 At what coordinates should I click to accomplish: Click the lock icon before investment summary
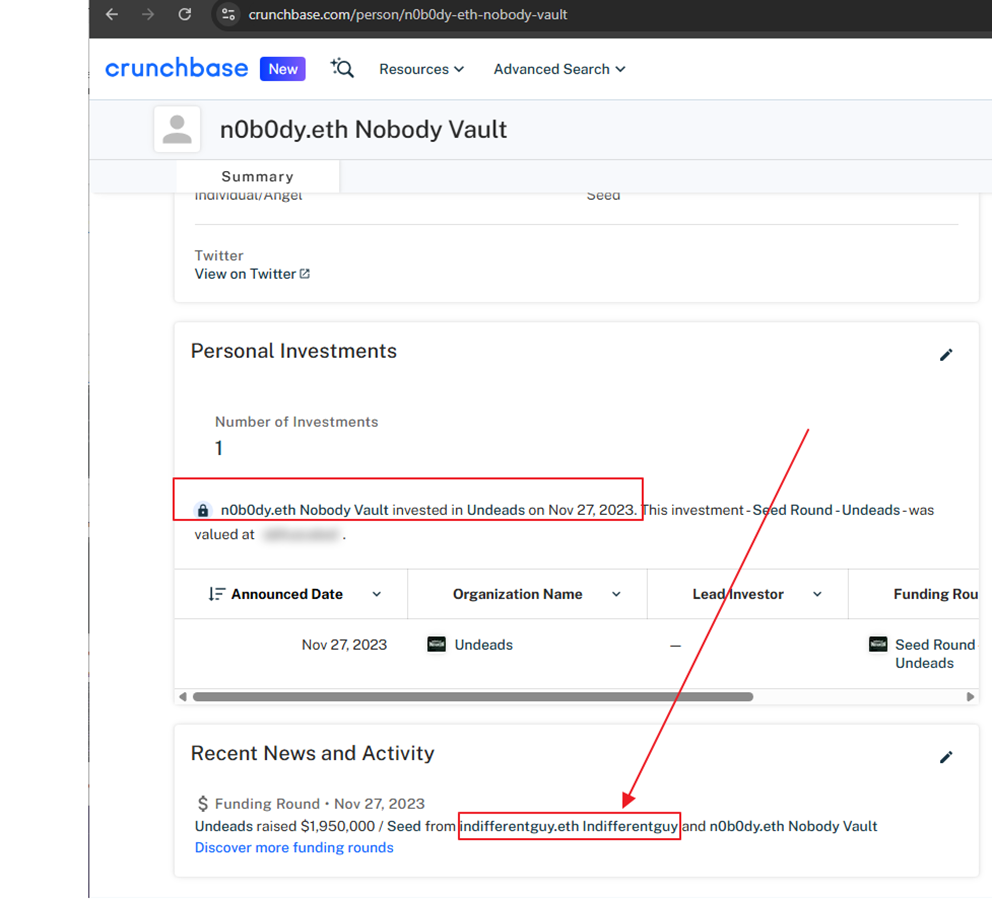click(x=202, y=510)
